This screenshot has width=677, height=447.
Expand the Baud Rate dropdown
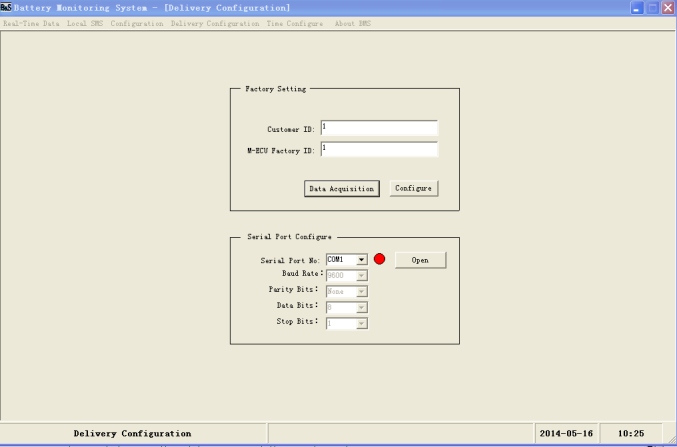coord(362,275)
